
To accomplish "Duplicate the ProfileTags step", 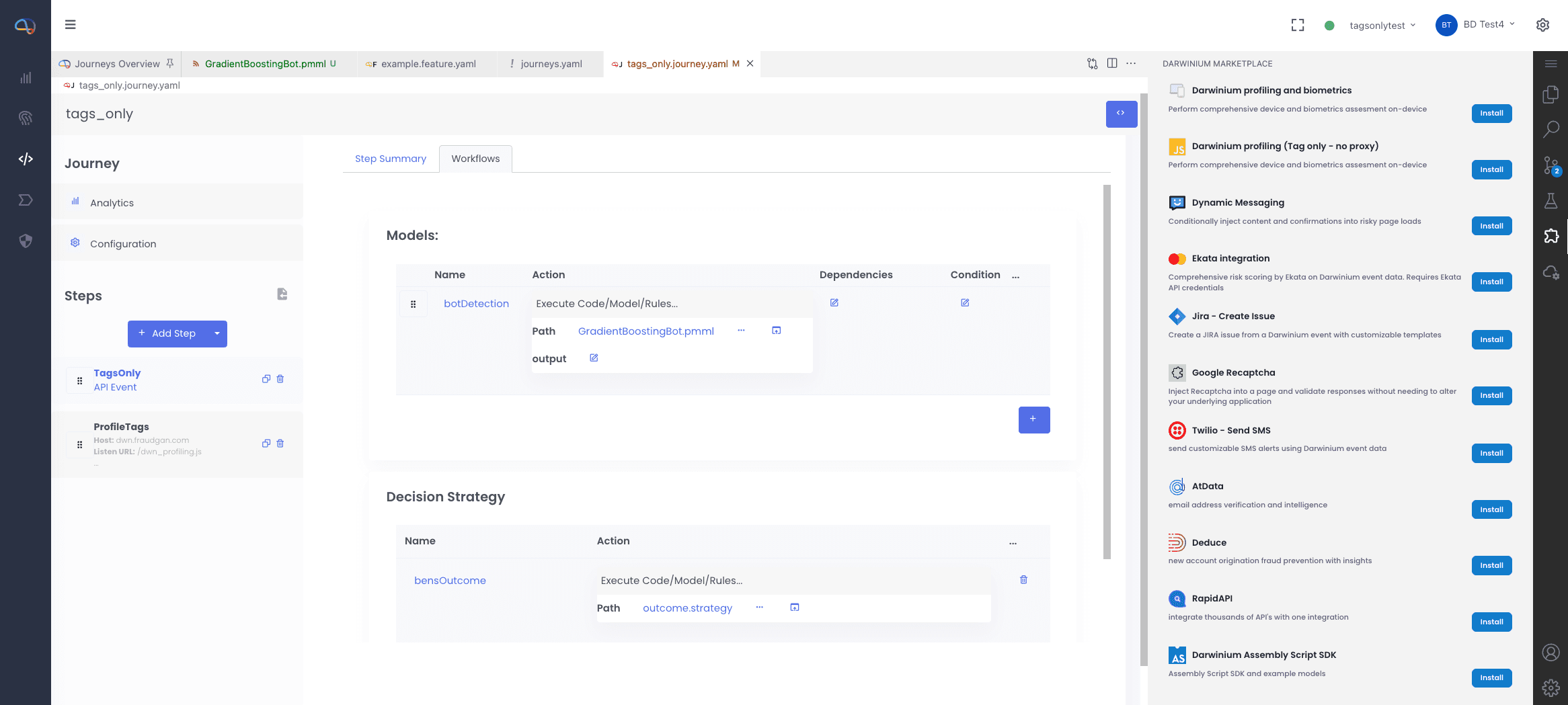I will tap(266, 444).
